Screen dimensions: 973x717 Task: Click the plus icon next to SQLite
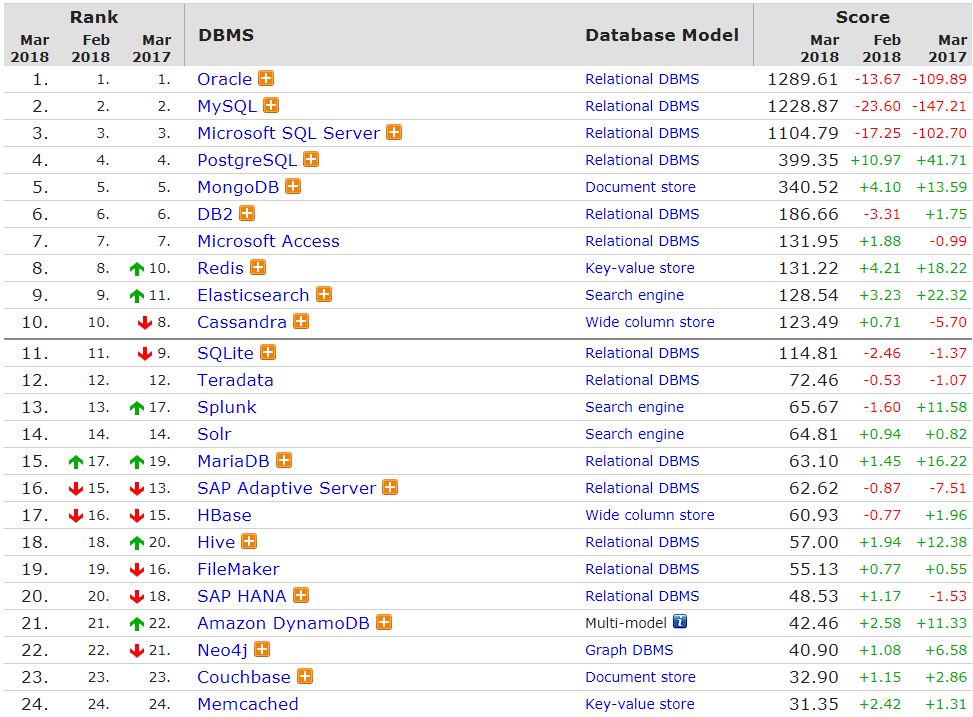pyautogui.click(x=268, y=352)
